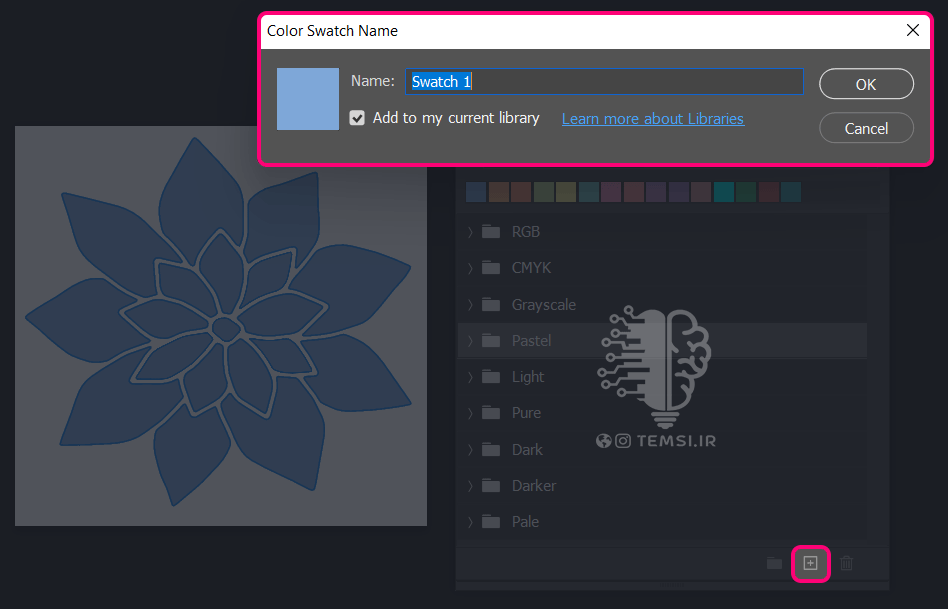Viewport: 948px width, 609px height.
Task: Click the Pale group folder icon
Action: [491, 521]
